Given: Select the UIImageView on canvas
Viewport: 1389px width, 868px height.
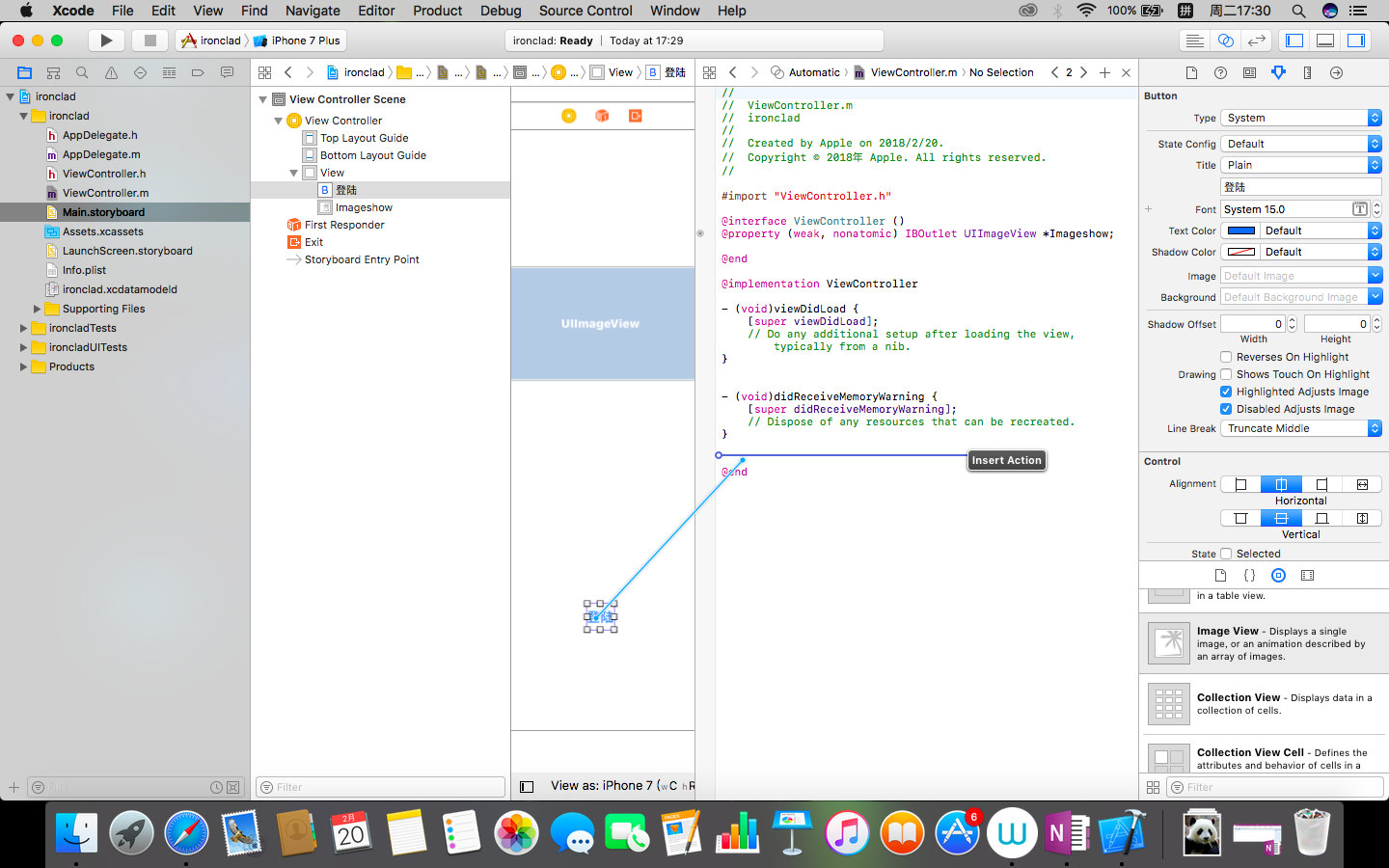Looking at the screenshot, I should point(602,324).
